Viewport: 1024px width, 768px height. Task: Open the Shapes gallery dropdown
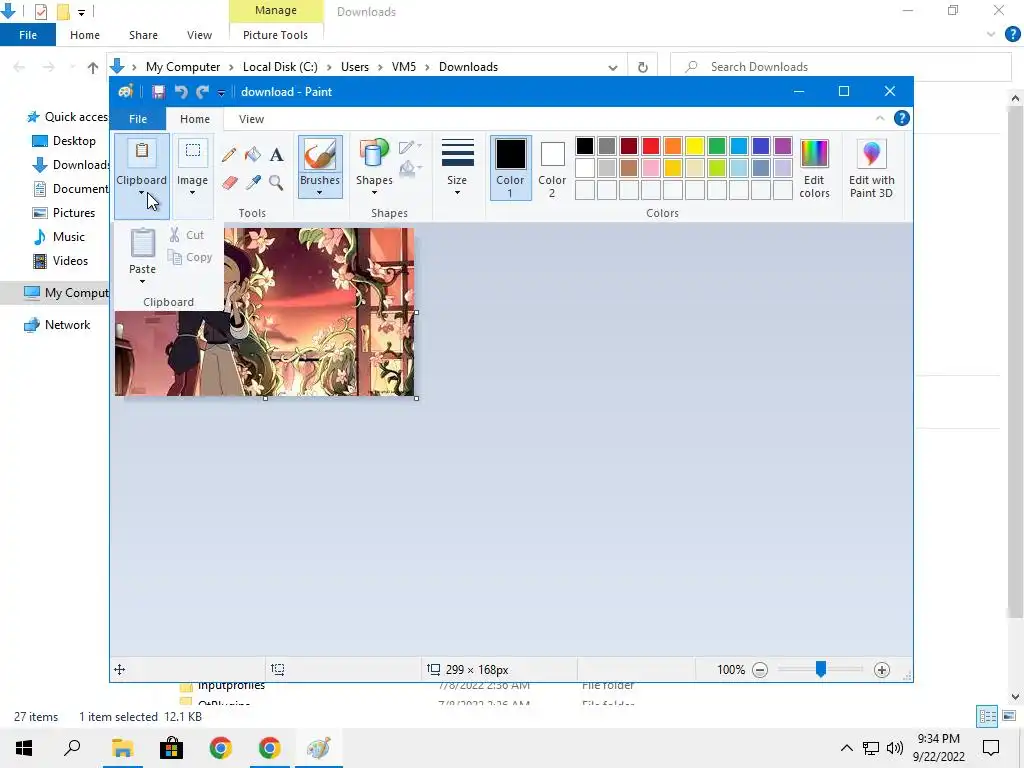click(374, 193)
